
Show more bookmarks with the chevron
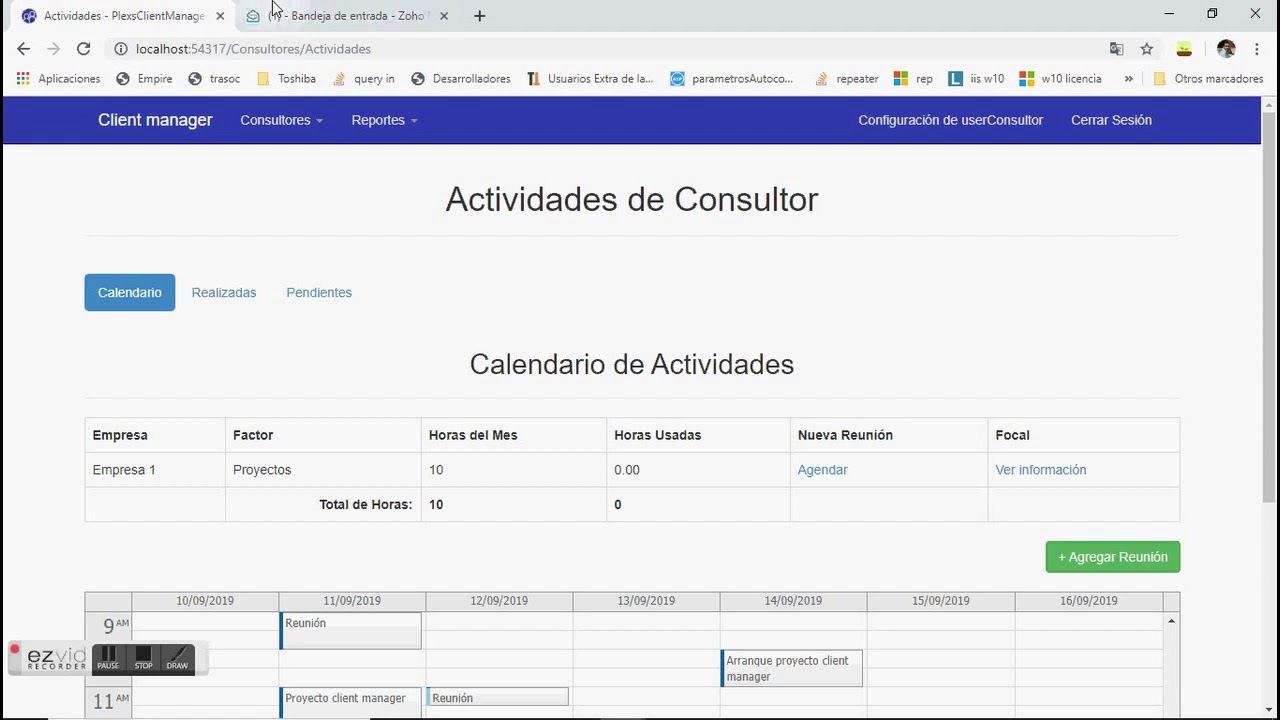tap(1129, 79)
